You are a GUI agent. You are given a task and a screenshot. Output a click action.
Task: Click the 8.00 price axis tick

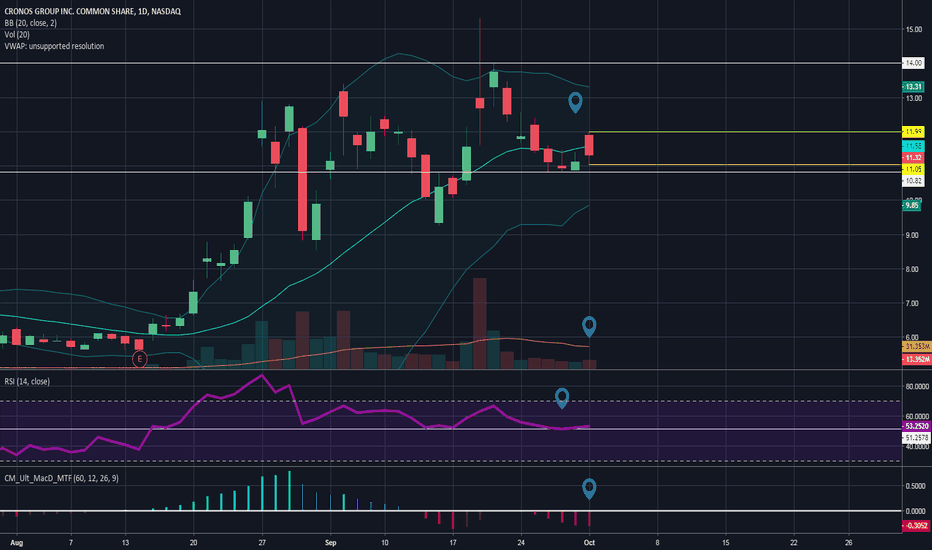pyautogui.click(x=912, y=269)
